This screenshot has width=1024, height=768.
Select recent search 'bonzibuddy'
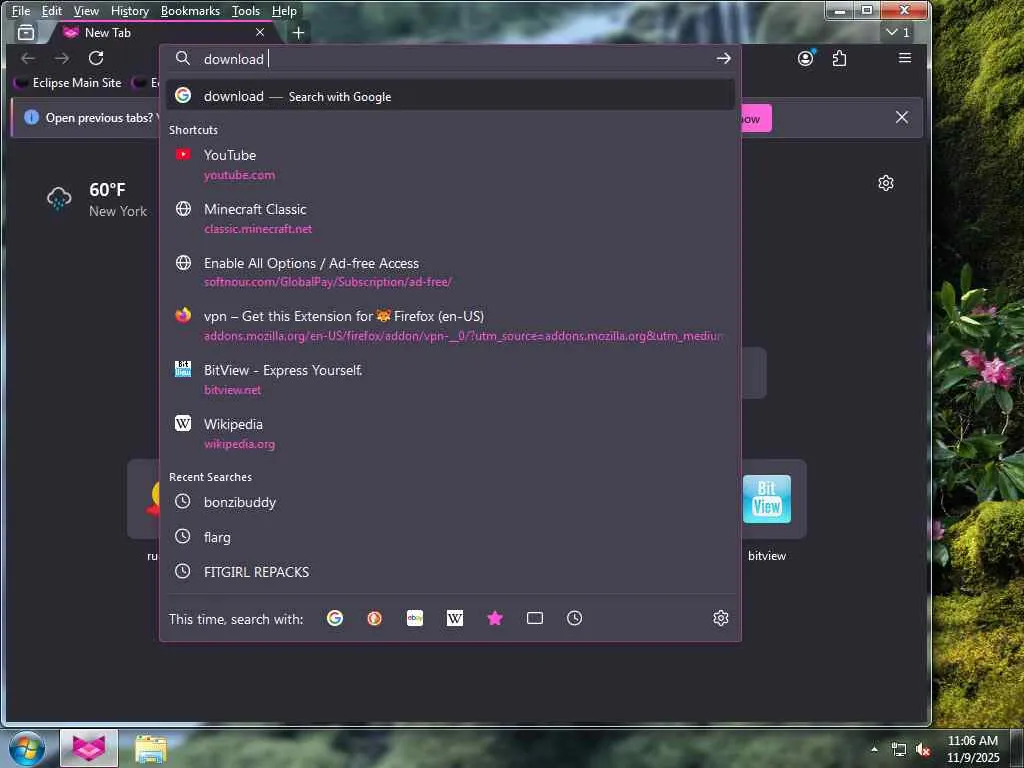450,502
